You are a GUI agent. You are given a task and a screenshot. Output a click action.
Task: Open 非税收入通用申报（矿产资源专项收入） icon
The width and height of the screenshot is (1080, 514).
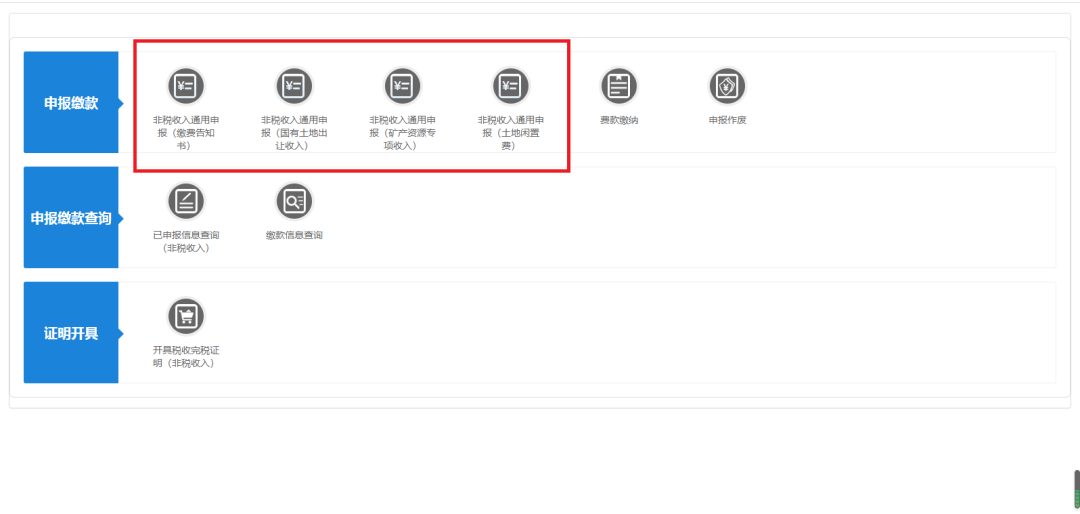pos(402,86)
